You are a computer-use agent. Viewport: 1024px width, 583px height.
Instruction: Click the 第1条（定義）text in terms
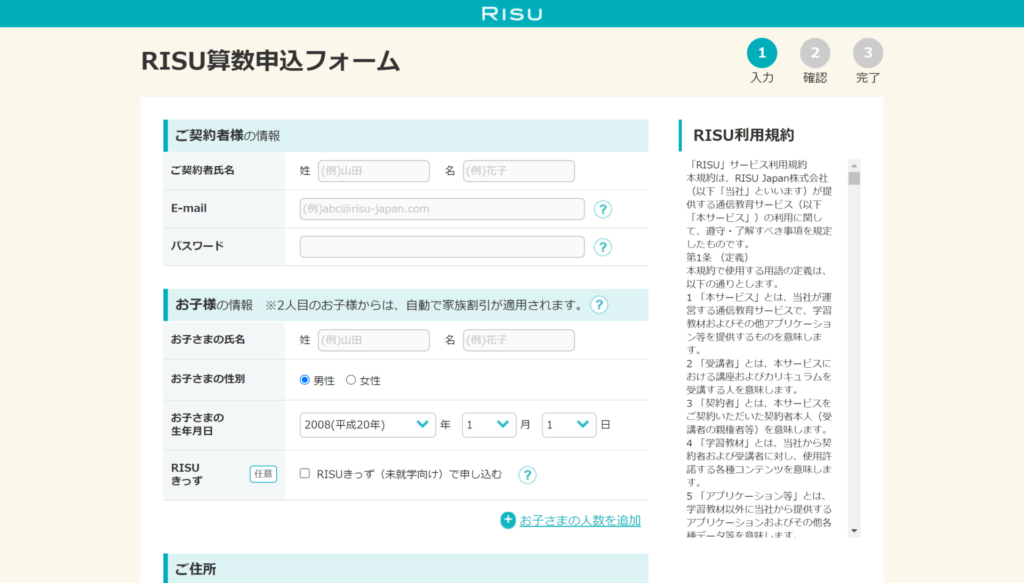tap(718, 257)
